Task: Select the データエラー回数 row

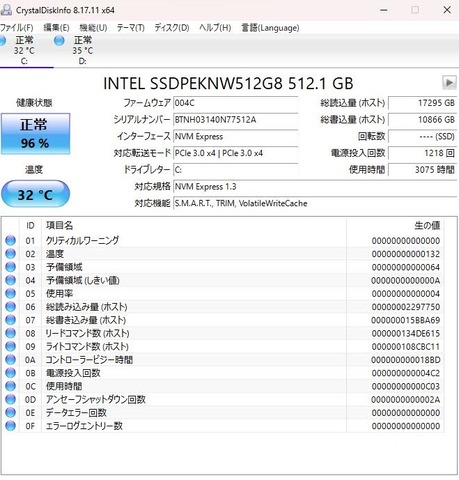Action: click(223, 413)
